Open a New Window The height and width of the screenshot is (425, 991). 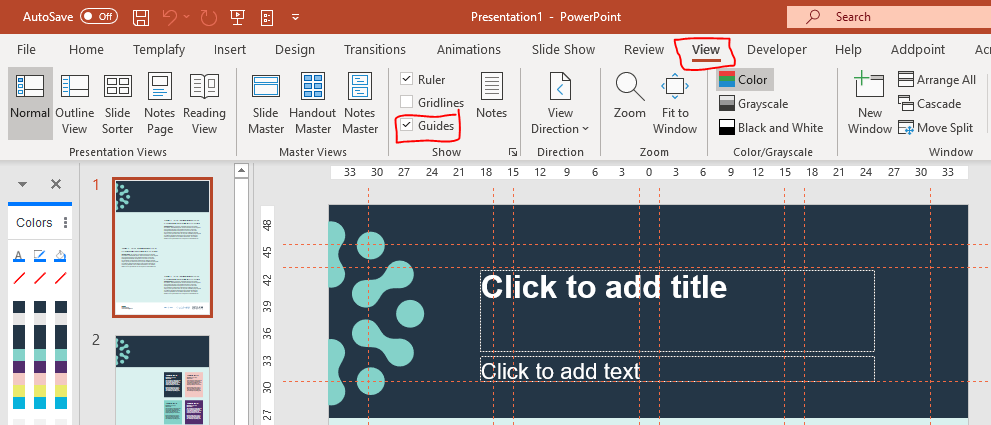[x=870, y=104]
